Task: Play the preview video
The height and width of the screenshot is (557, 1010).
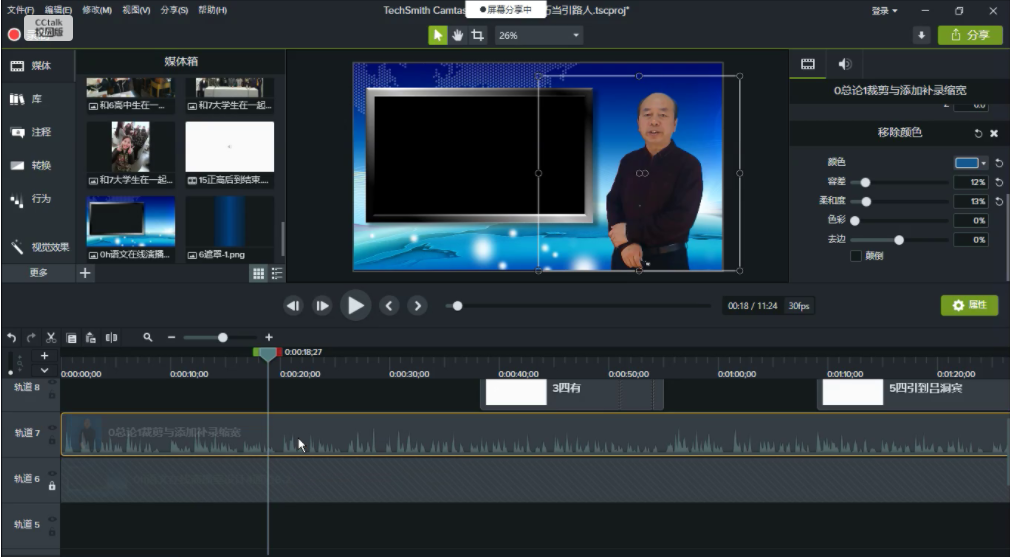Action: pos(356,306)
